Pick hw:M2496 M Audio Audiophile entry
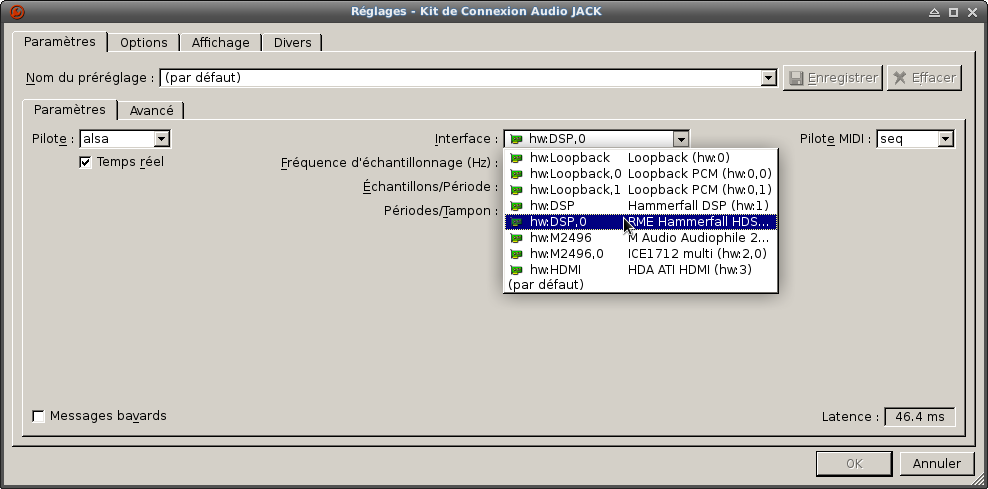 click(x=641, y=238)
